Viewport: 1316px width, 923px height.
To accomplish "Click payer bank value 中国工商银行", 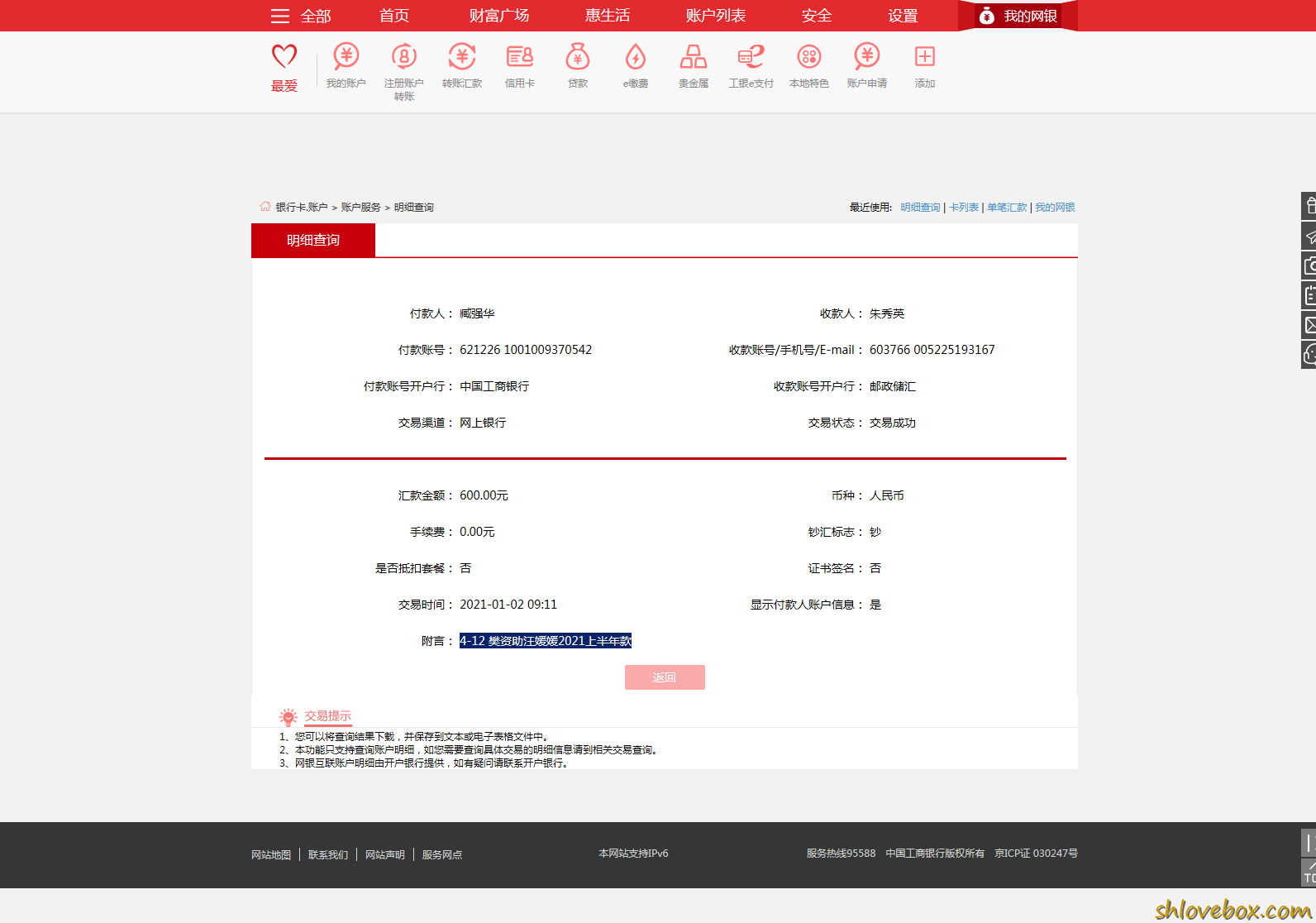I will 494,386.
